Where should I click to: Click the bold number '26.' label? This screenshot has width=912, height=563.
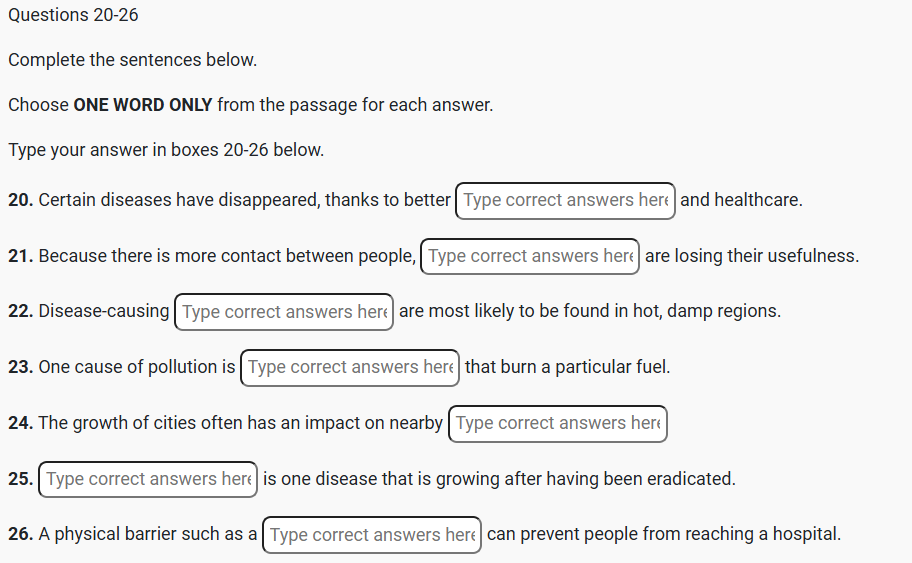pyautogui.click(x=21, y=534)
